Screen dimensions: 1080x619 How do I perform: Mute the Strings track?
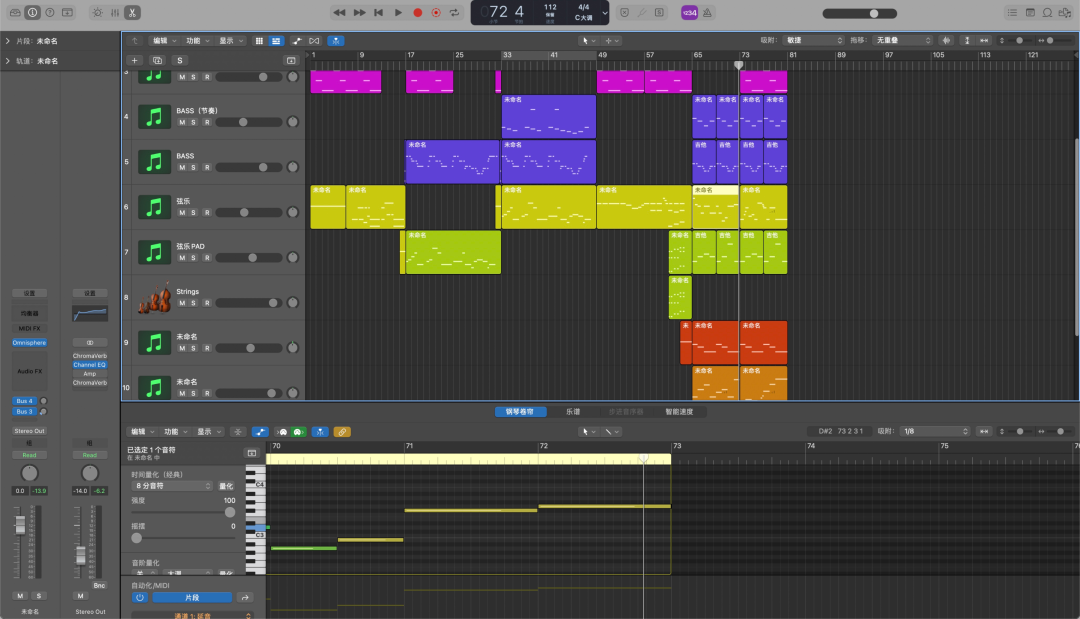coord(182,302)
